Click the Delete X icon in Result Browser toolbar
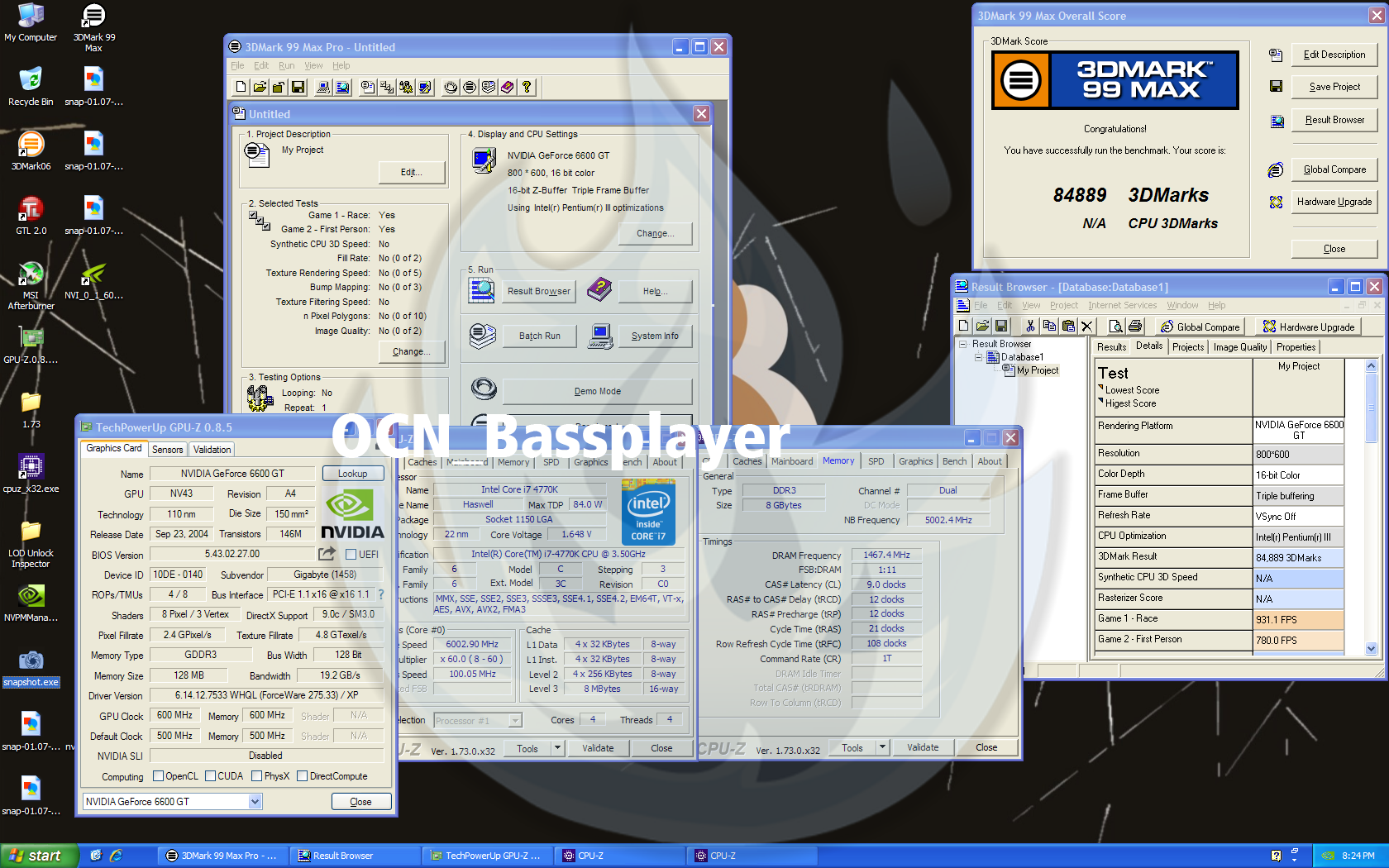Viewport: 1389px width, 868px height. point(1087,327)
